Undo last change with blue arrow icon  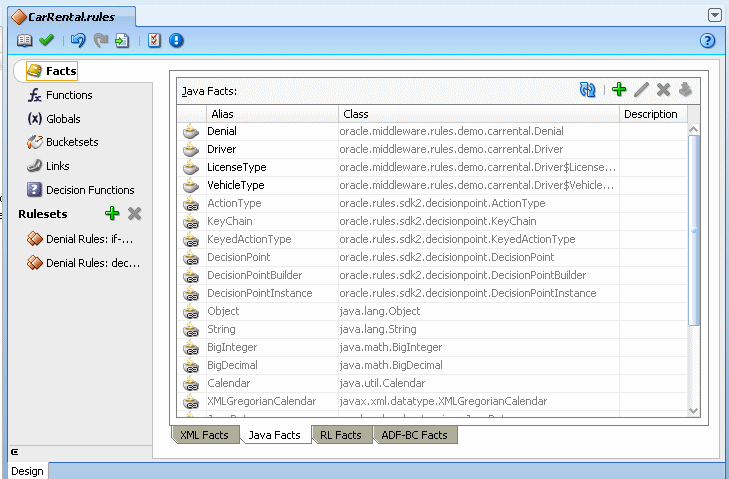[78, 41]
